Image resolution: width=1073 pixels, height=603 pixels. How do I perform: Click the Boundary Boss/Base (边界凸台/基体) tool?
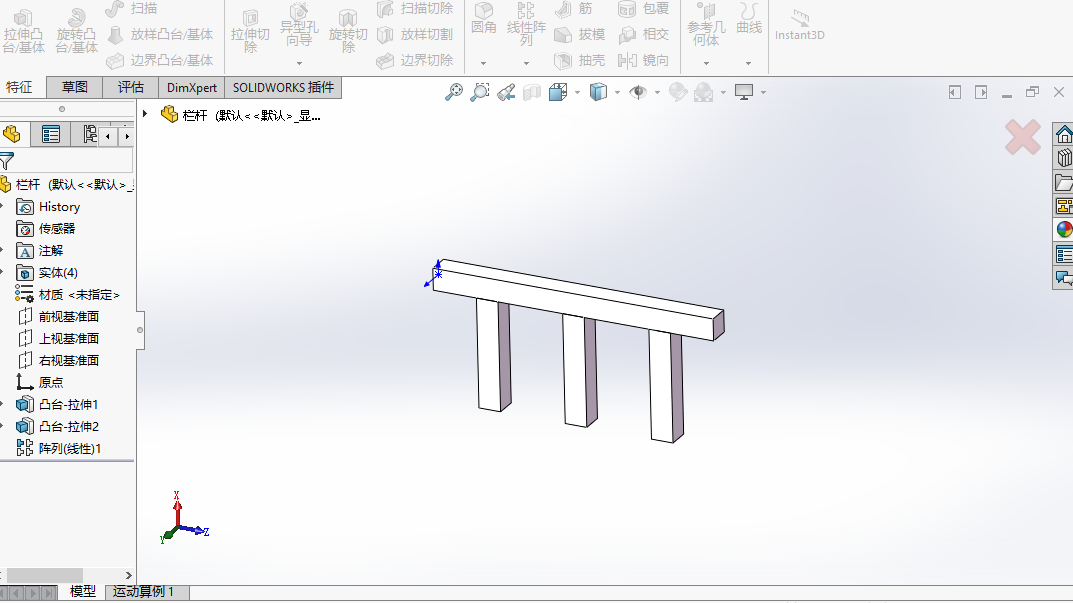(160, 60)
